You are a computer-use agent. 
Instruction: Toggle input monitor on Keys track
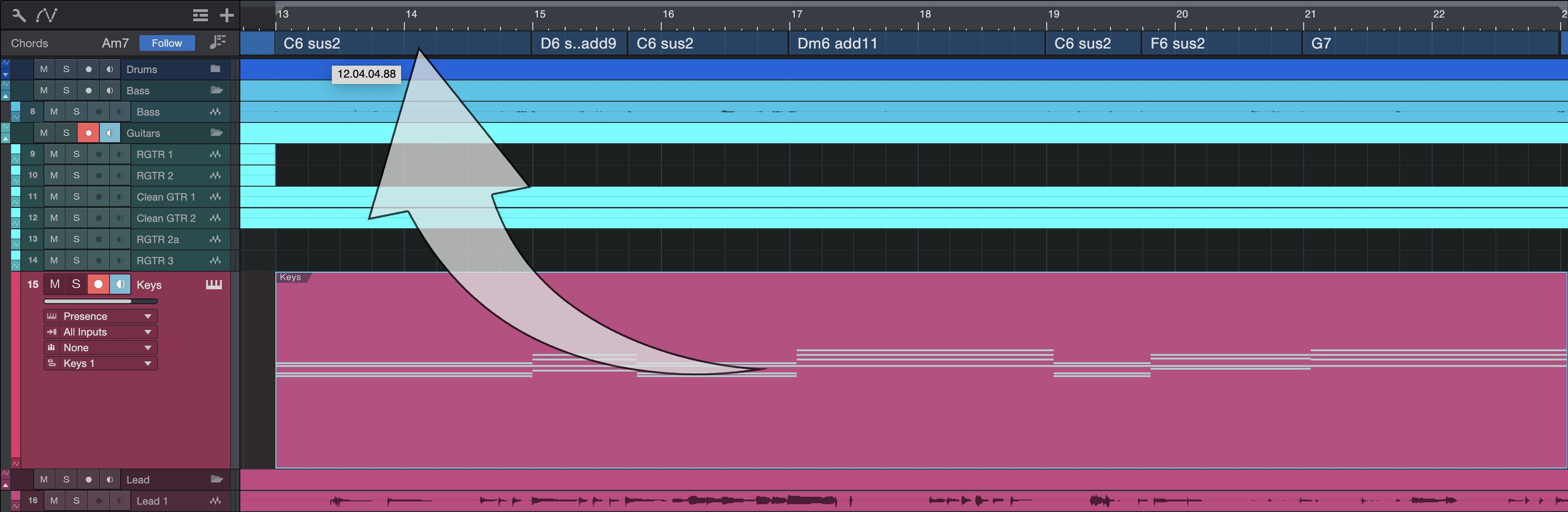coord(120,284)
